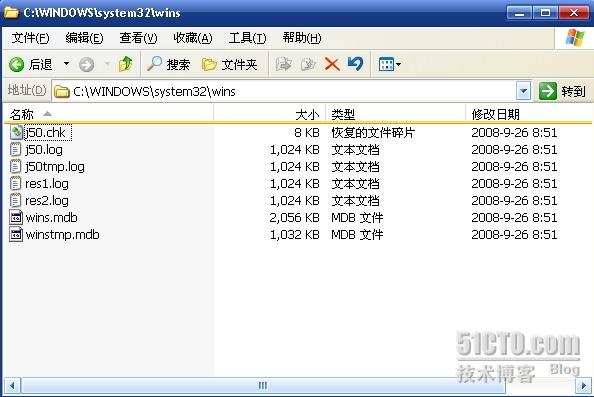
Task: Select the wins.mdb file icon
Action: pos(16,217)
